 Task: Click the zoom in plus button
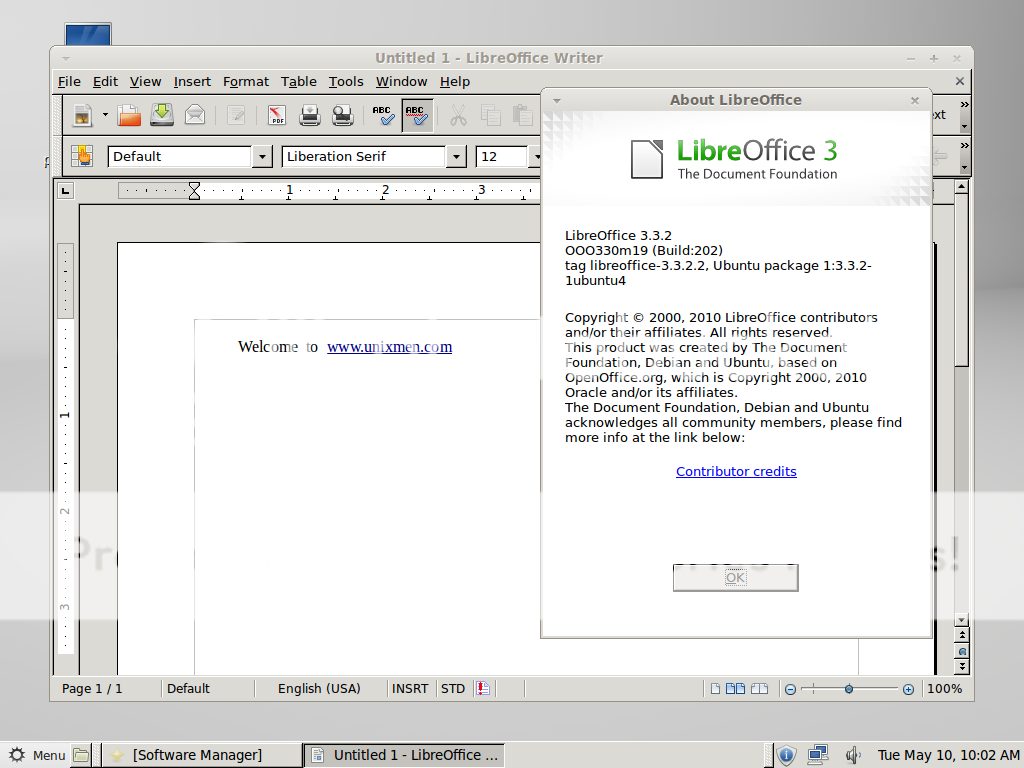[908, 689]
